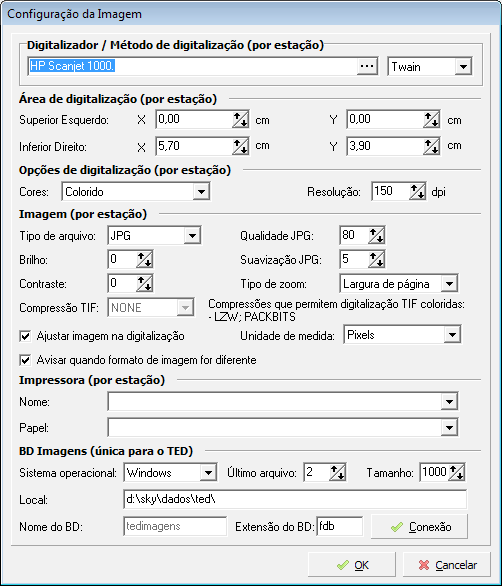Click the Conexão button
The image size is (502, 586).
coord(419,527)
